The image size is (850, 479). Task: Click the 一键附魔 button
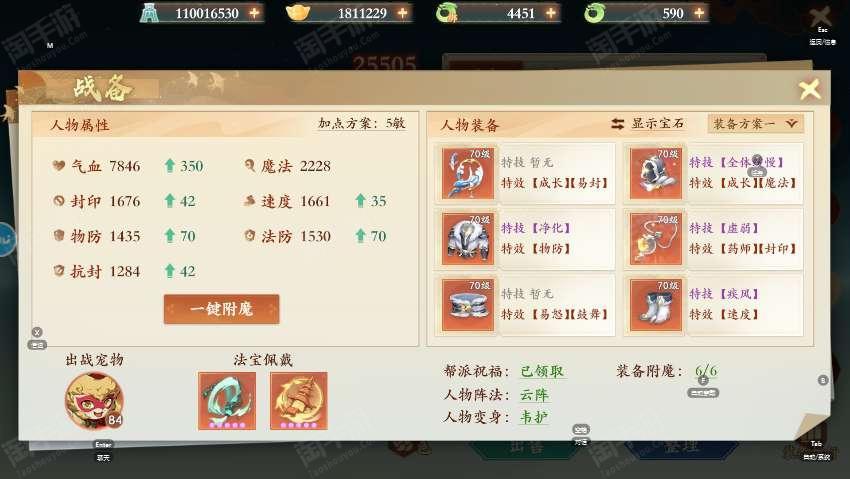222,309
